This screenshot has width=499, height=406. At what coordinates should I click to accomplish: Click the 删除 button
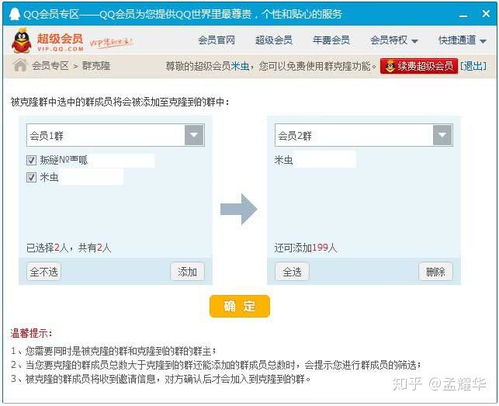435,272
